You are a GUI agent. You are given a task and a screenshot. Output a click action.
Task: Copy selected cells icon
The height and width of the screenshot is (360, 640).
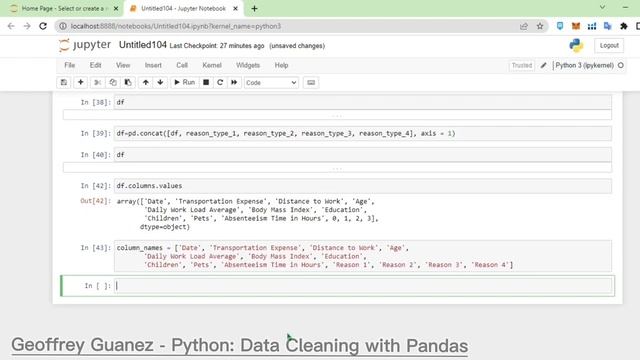[113, 82]
